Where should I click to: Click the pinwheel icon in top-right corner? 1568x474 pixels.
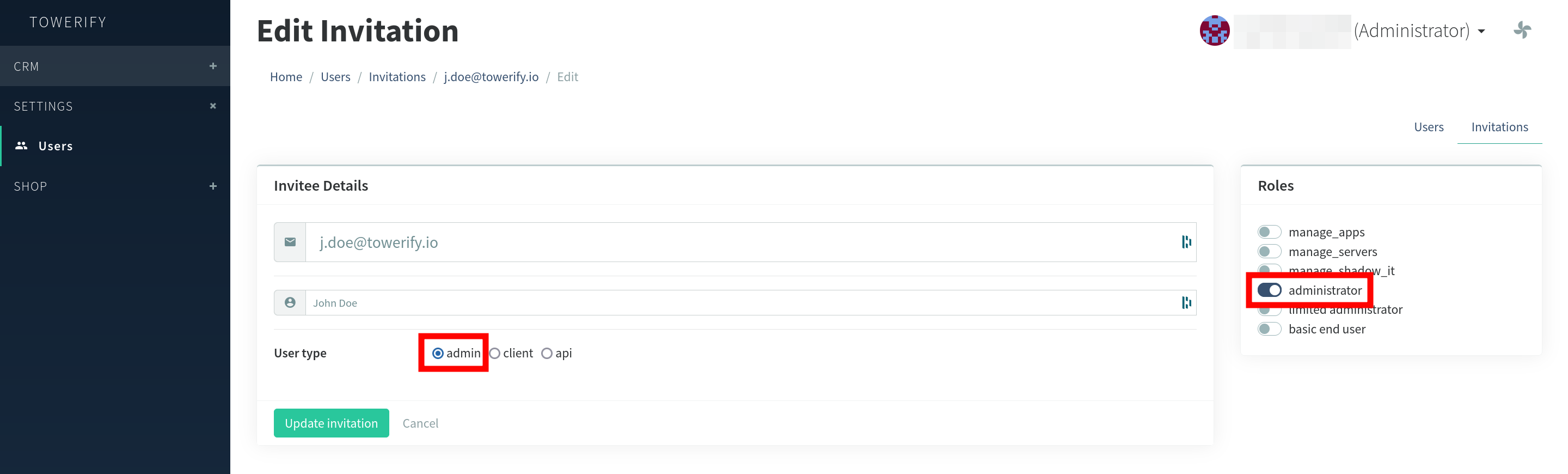click(x=1522, y=30)
